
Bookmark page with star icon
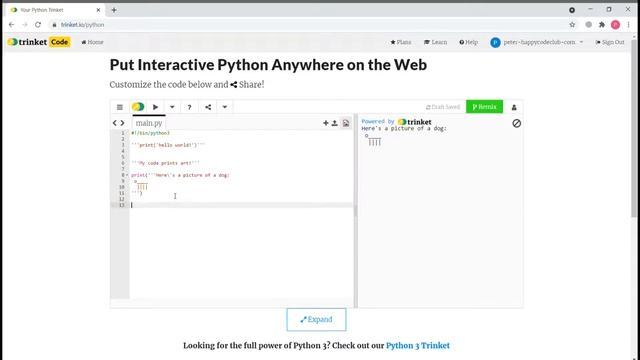pyautogui.click(x=572, y=25)
